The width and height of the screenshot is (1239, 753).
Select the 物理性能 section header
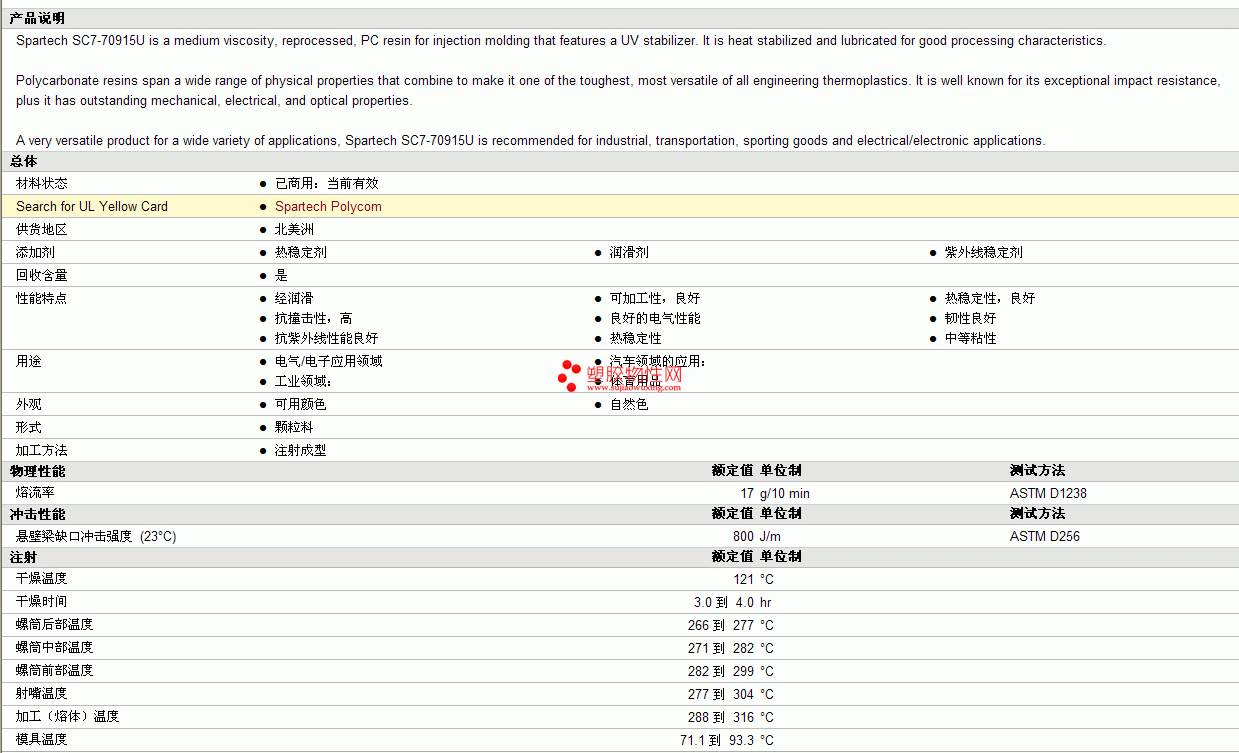click(37, 470)
